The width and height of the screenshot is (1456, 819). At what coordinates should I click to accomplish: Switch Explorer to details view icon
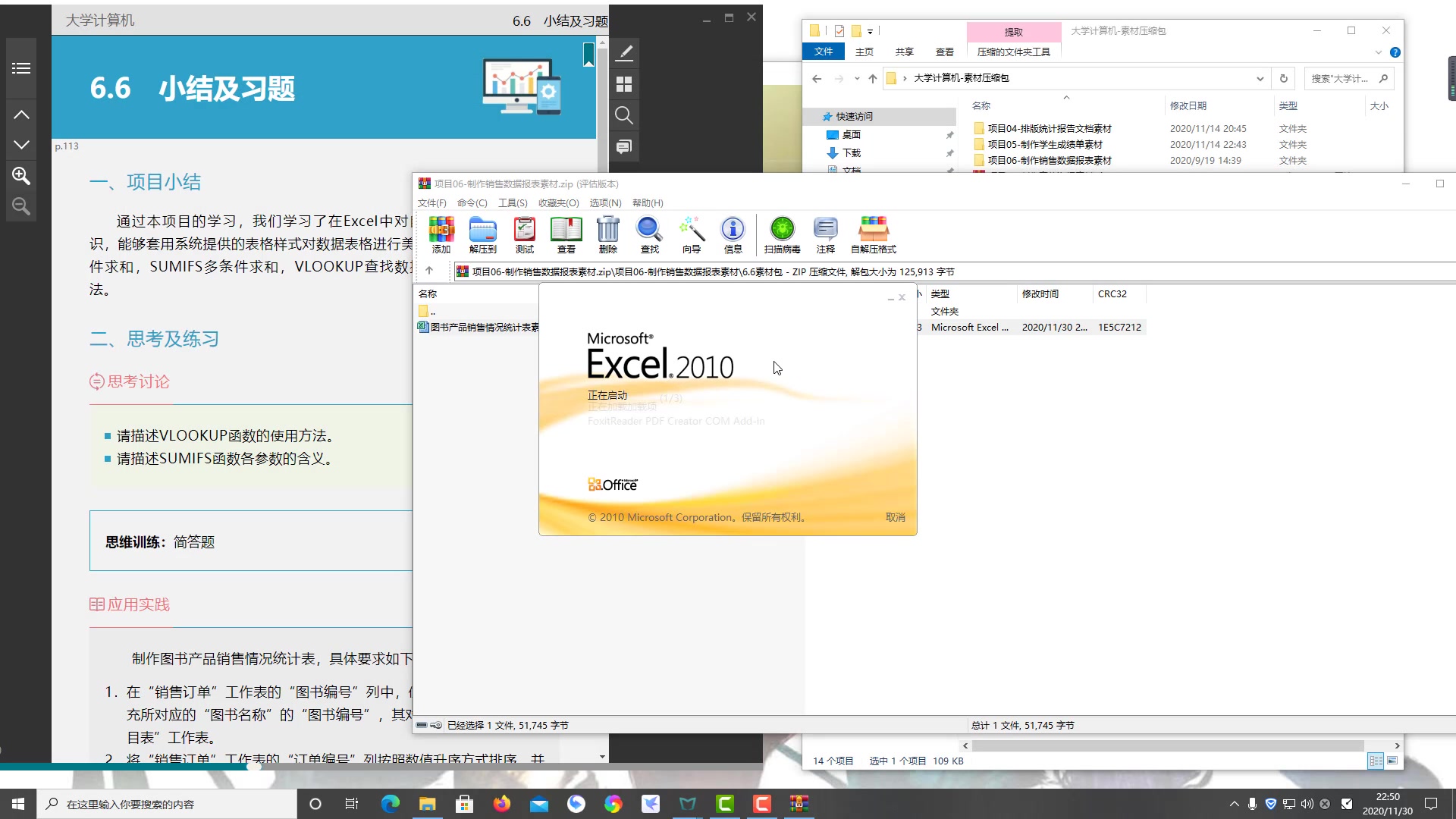coord(1375,761)
